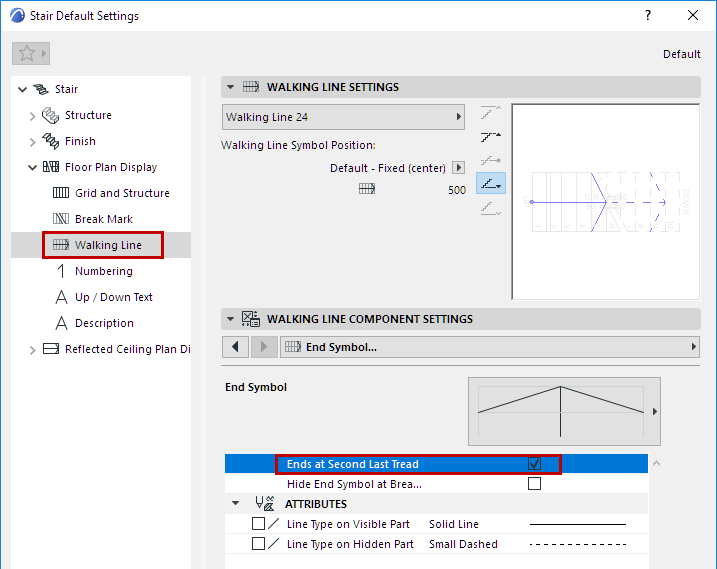This screenshot has height=569, width=717.
Task: Click the walking line offset icon beside 500
Action: click(x=367, y=190)
